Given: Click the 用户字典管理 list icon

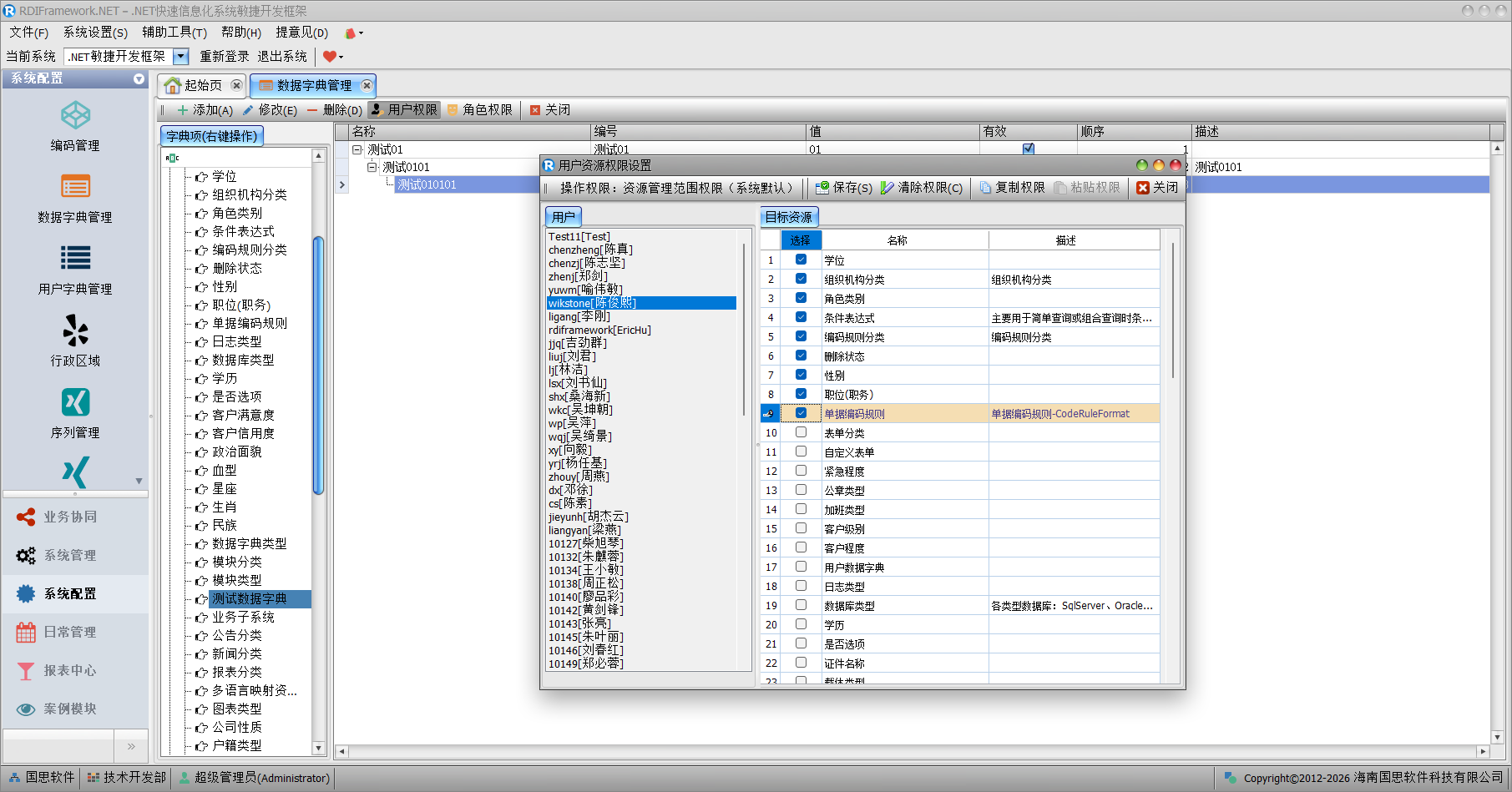Looking at the screenshot, I should click(x=75, y=259).
